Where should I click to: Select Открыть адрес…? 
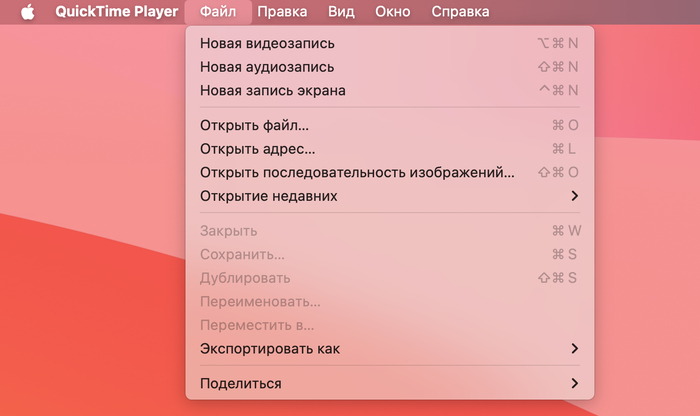257,149
